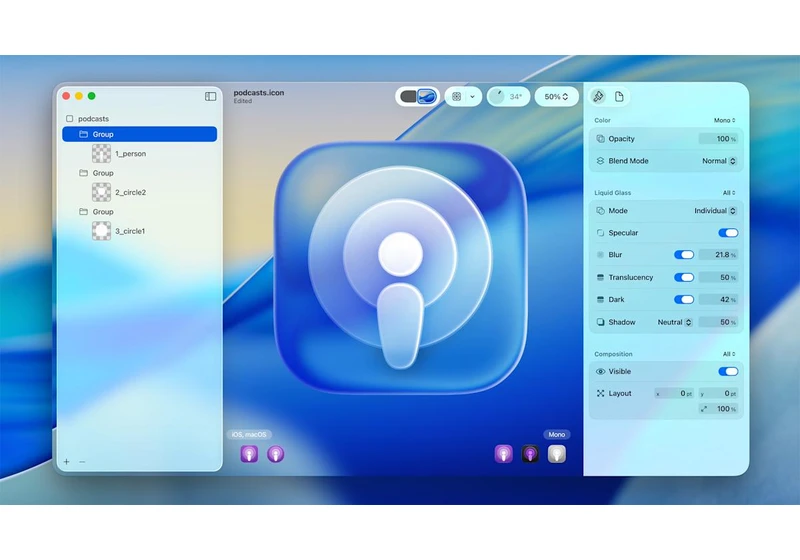Viewport: 800px width, 560px height.
Task: Click the large podcasts icon on canvas
Action: 401,268
